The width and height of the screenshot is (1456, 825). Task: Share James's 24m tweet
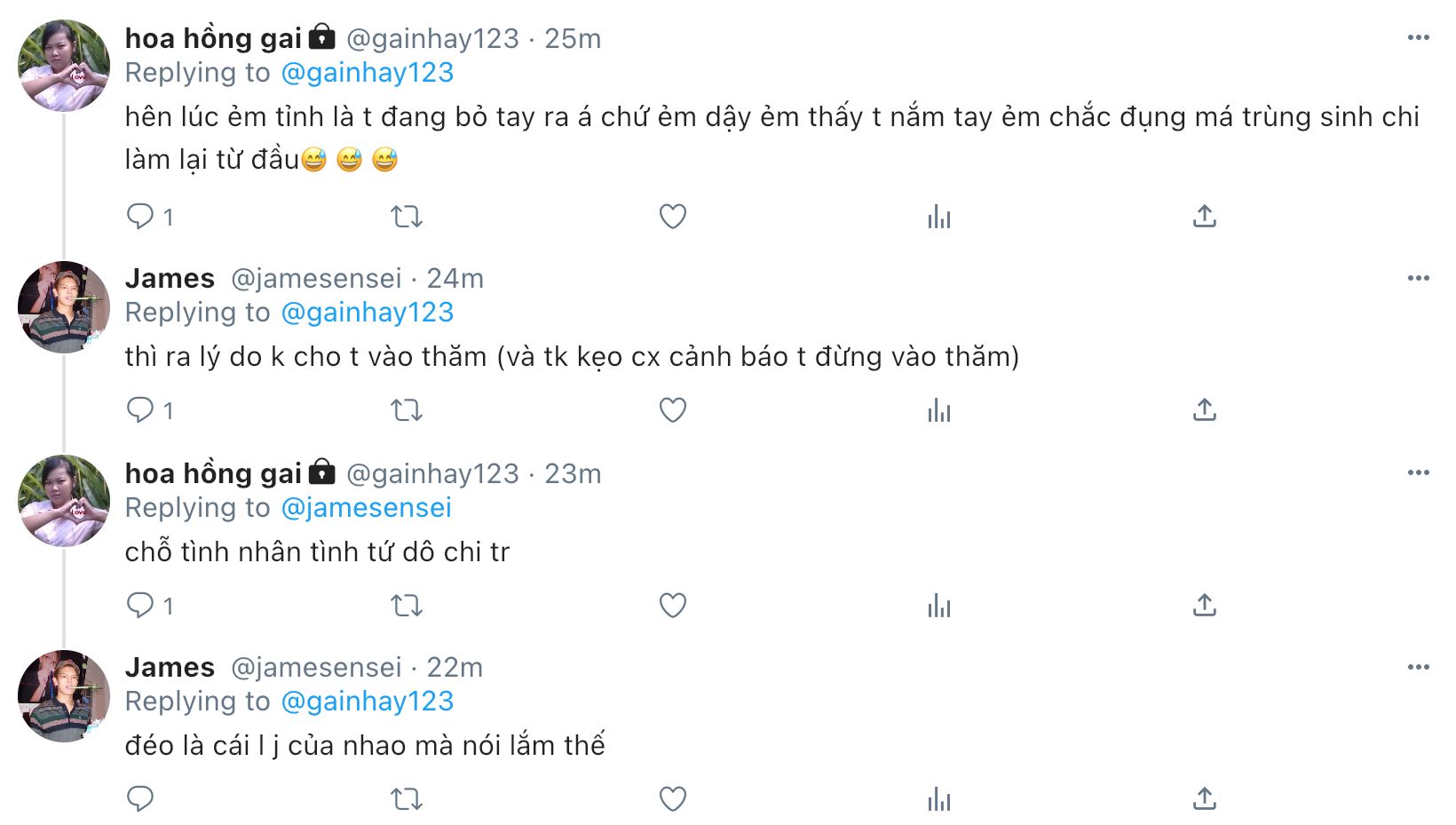pyautogui.click(x=1204, y=409)
